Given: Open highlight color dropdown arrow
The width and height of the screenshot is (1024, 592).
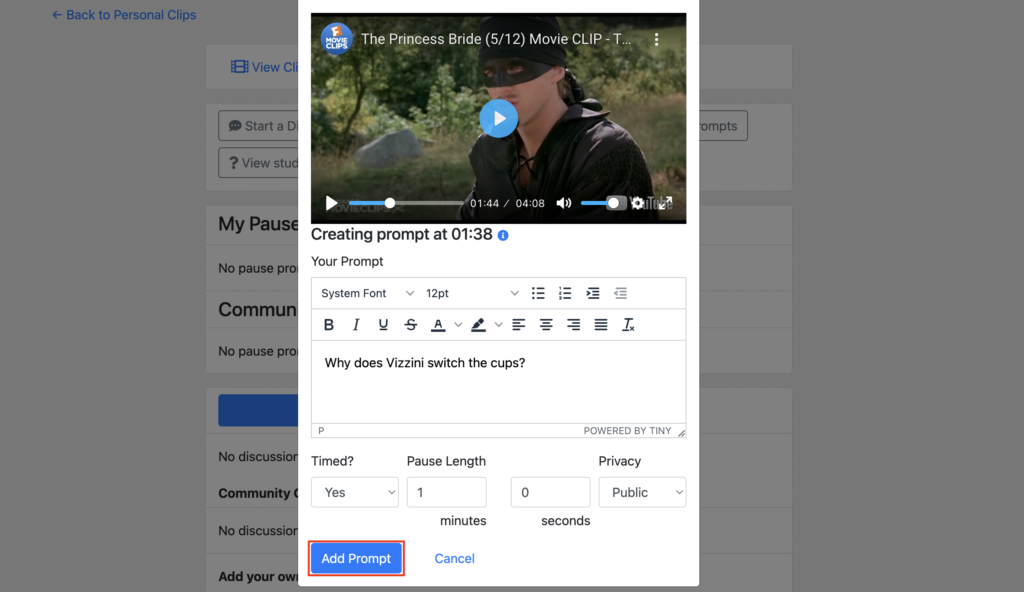Looking at the screenshot, I should tap(498, 325).
